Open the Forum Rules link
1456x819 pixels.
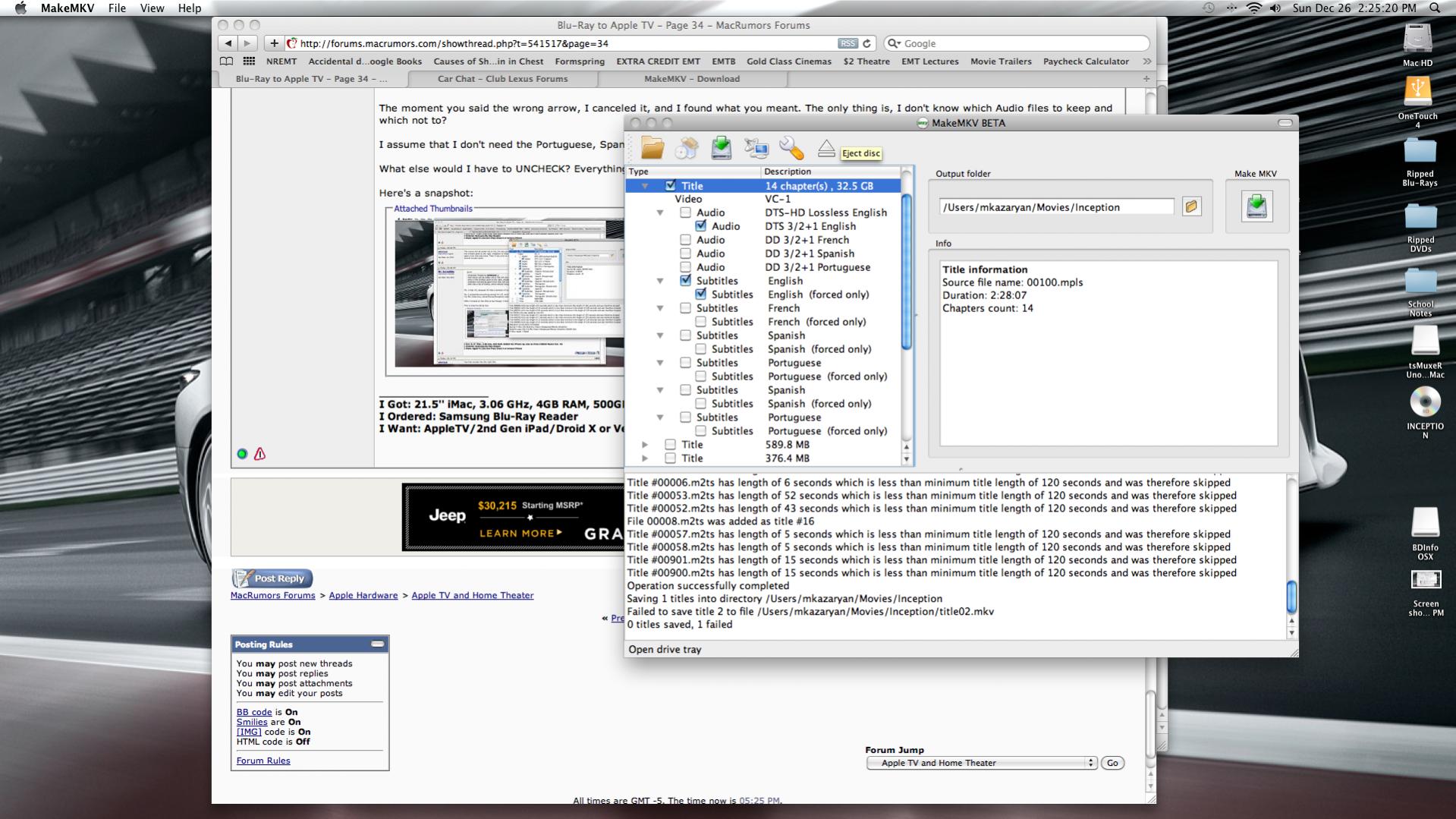tap(263, 761)
